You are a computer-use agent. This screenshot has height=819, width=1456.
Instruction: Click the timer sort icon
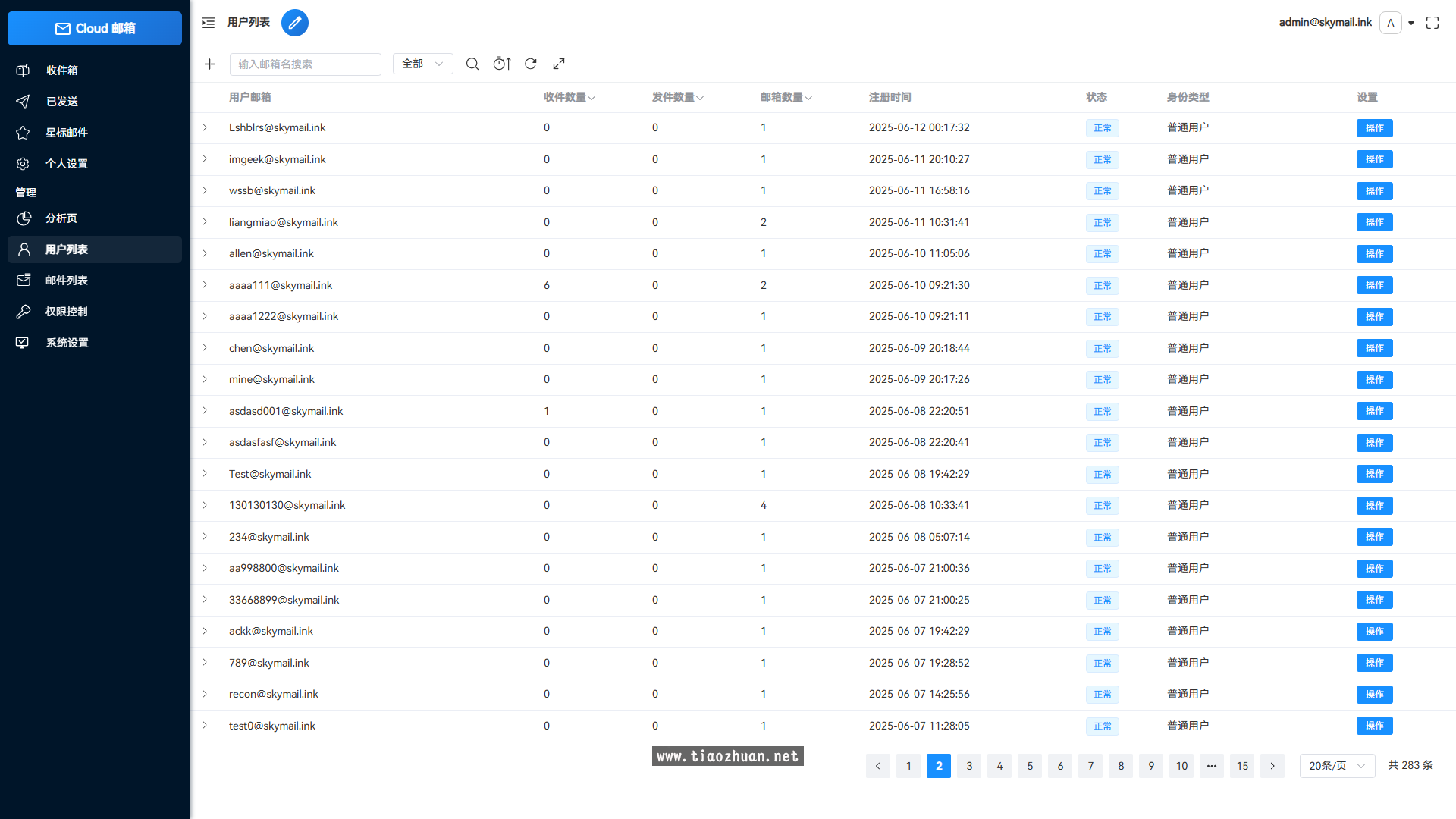pyautogui.click(x=502, y=64)
